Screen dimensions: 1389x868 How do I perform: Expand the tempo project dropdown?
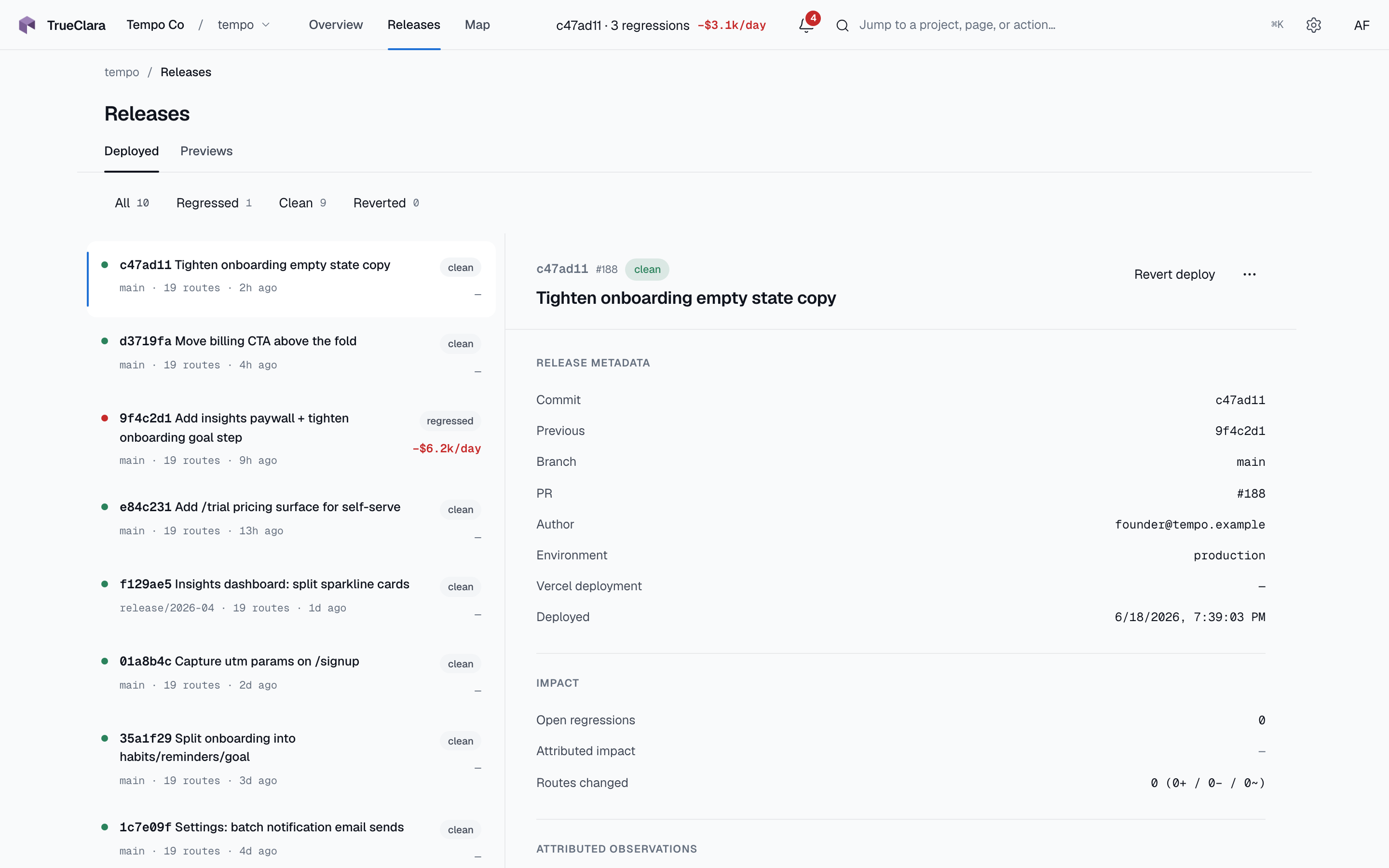[x=244, y=25]
